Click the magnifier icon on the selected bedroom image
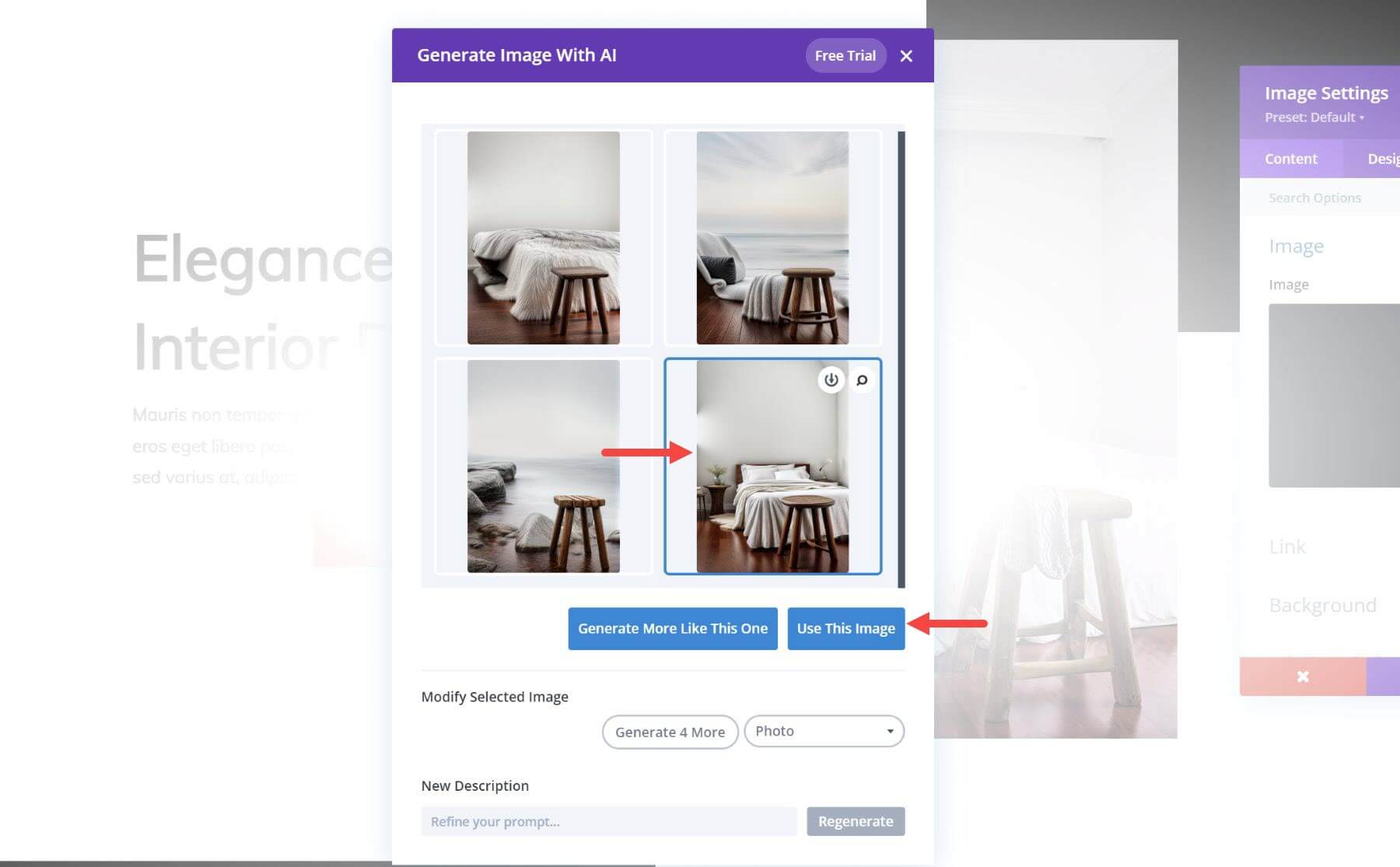1400x867 pixels. (x=862, y=380)
